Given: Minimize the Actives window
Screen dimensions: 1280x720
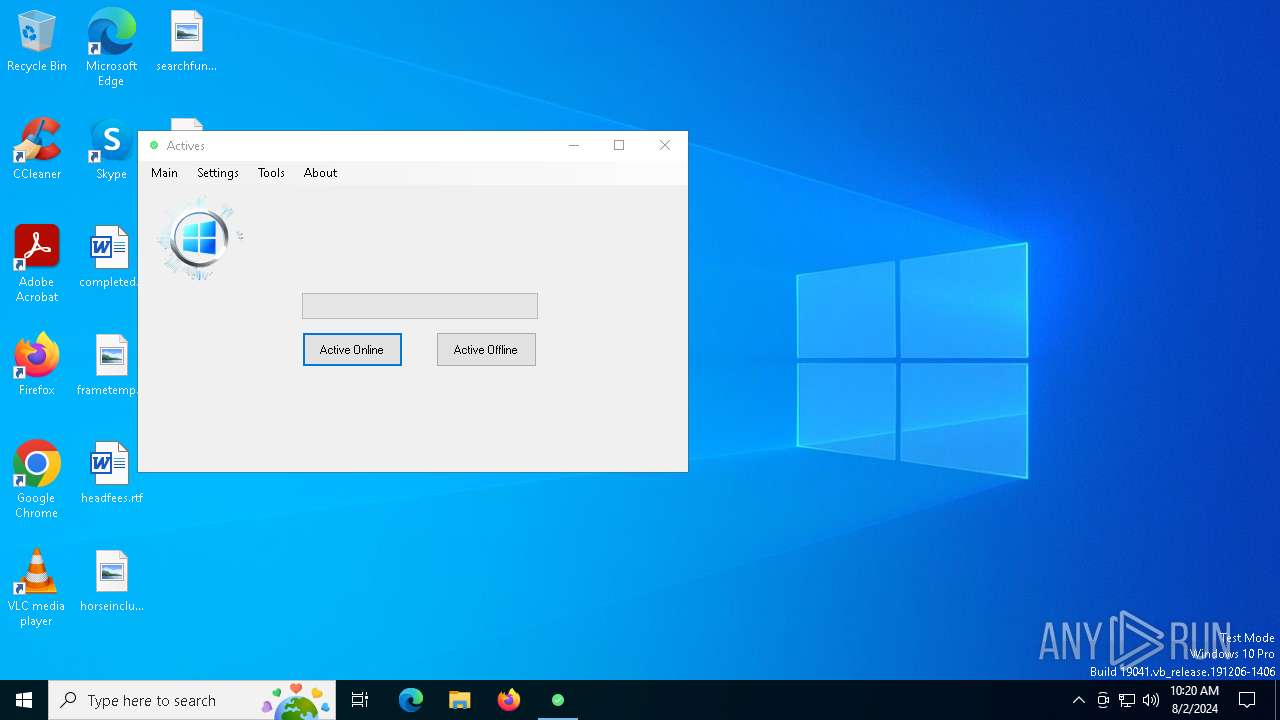Looking at the screenshot, I should pyautogui.click(x=574, y=146).
